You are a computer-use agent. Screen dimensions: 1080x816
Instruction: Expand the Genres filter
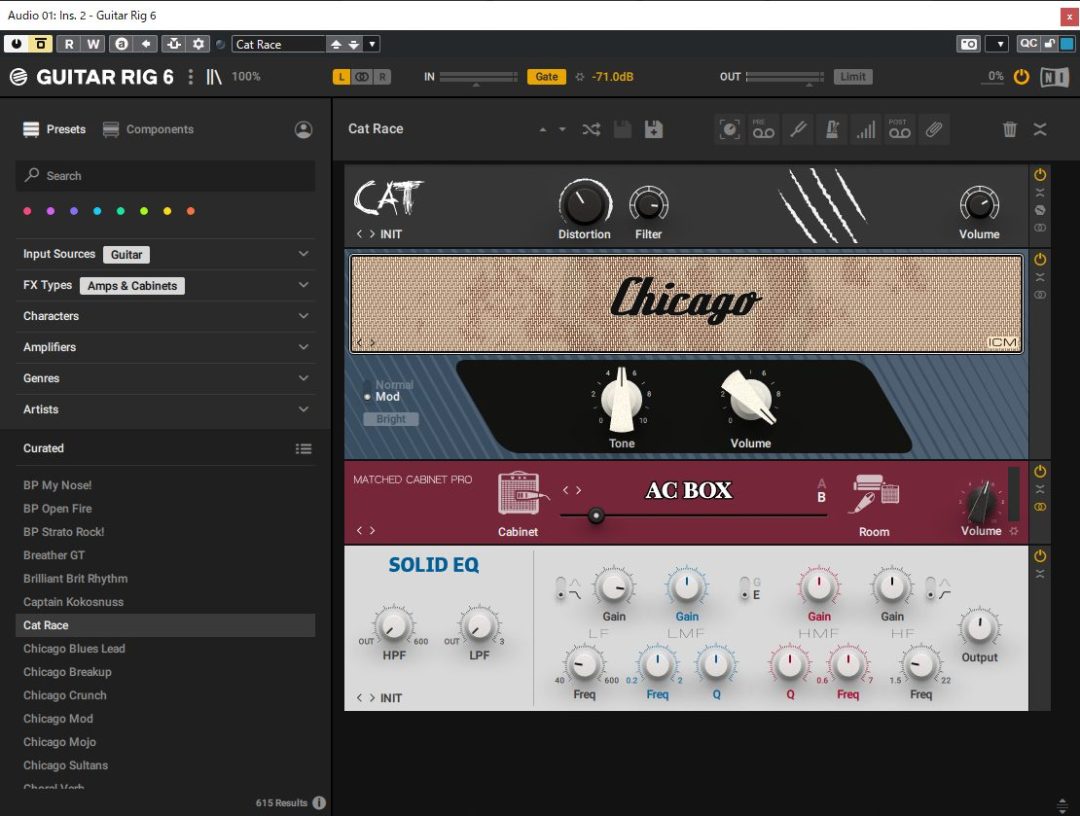[303, 378]
